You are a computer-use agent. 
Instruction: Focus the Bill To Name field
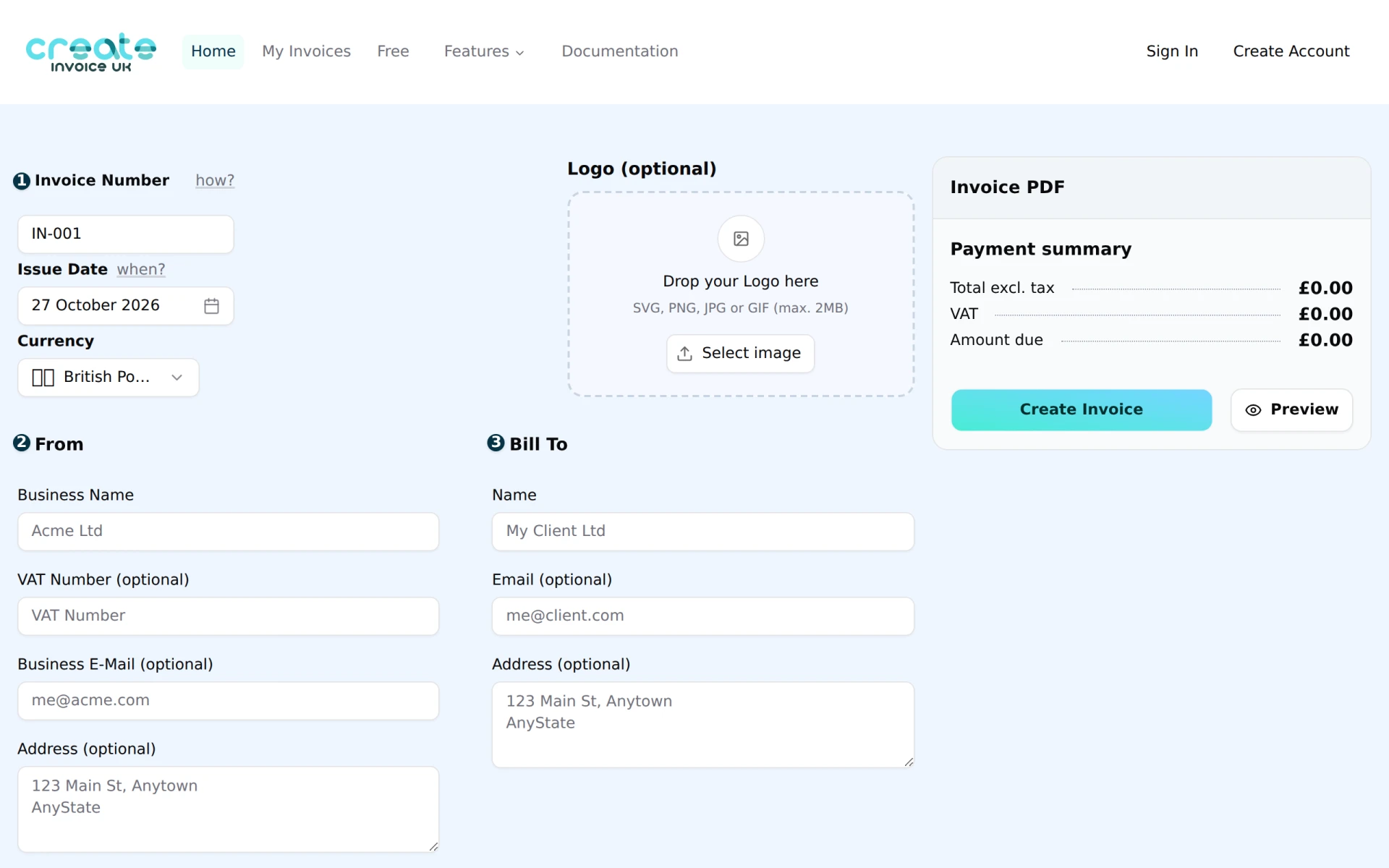point(703,532)
